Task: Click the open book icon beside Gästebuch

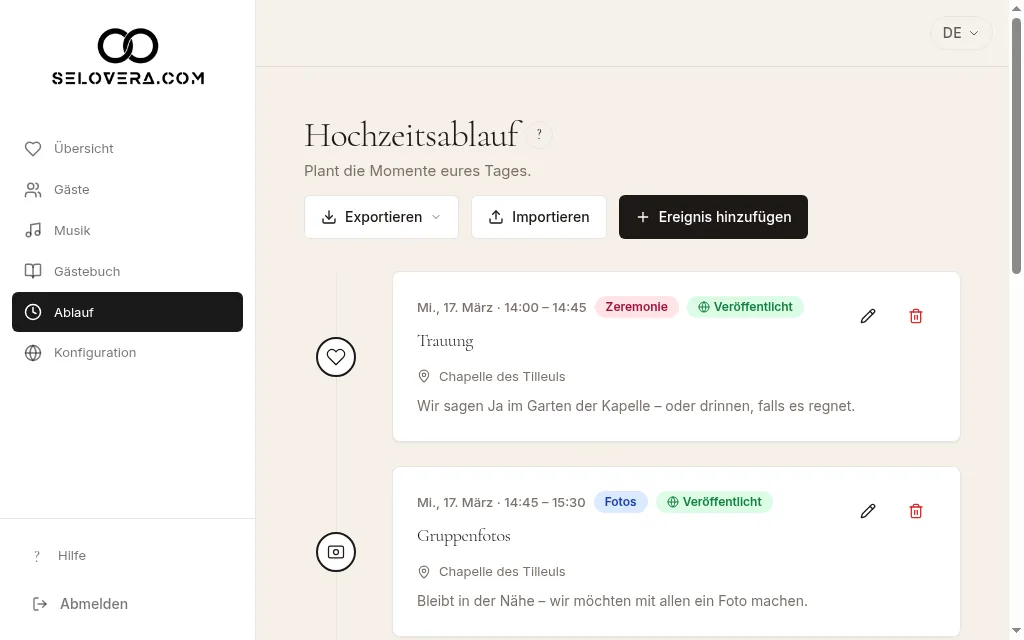Action: [33, 271]
